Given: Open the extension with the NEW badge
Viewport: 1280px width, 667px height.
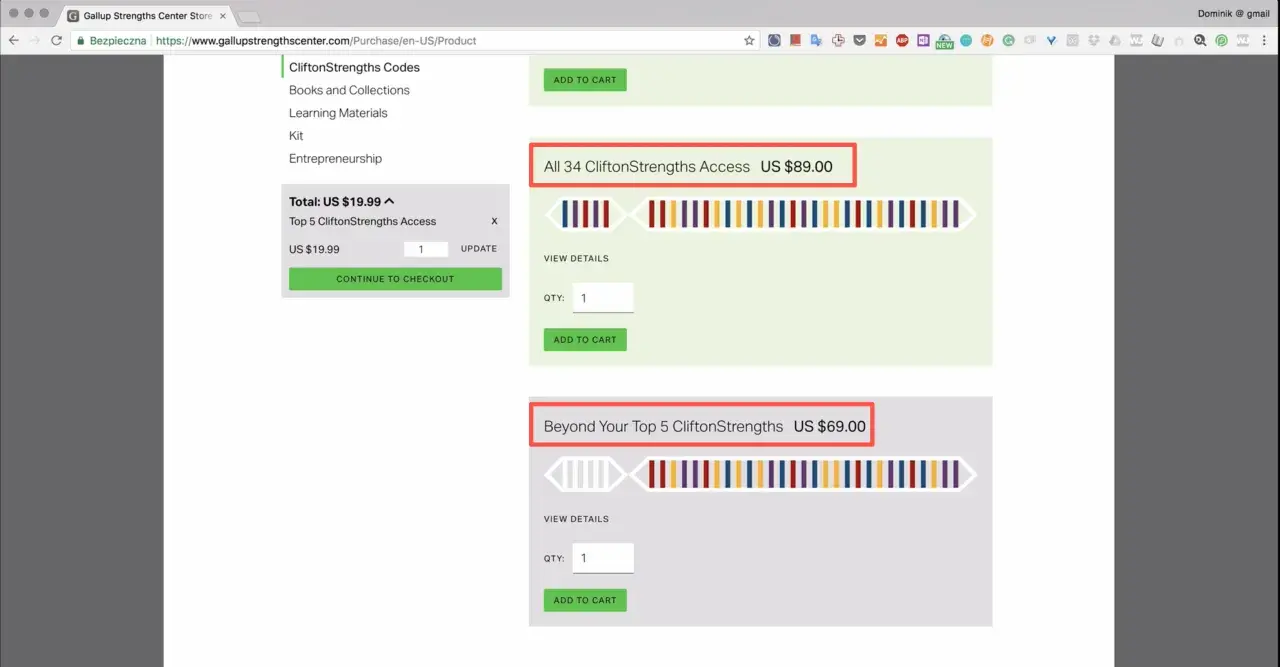Looking at the screenshot, I should pyautogui.click(x=945, y=42).
